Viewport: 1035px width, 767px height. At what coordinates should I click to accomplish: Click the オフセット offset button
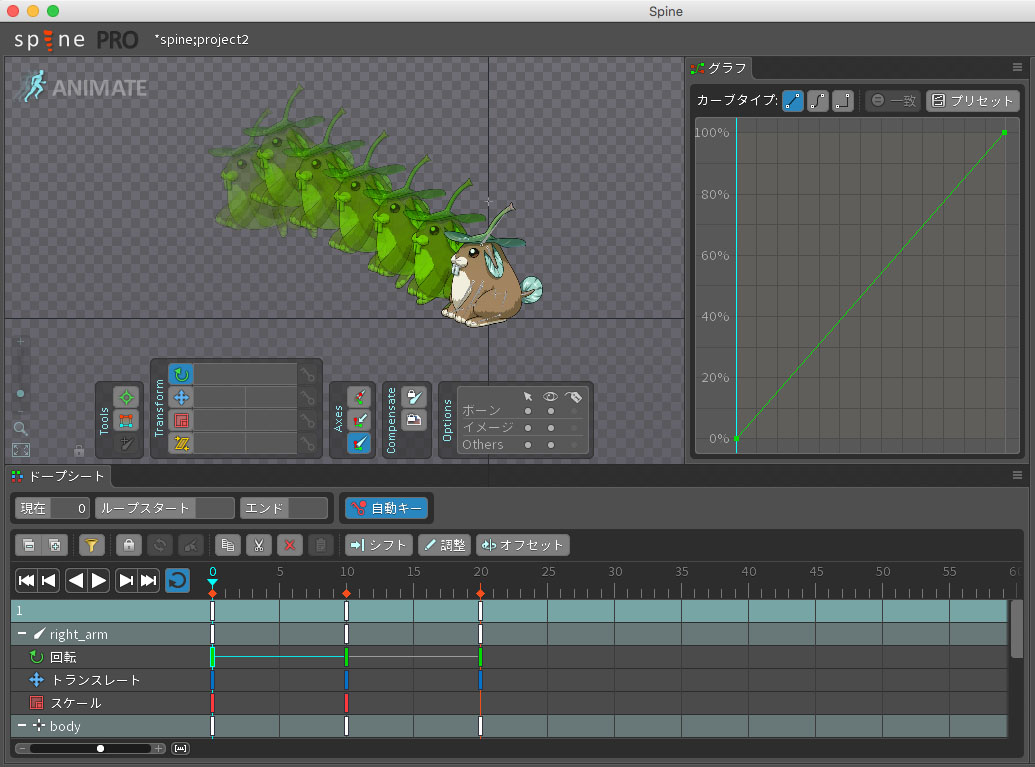523,545
